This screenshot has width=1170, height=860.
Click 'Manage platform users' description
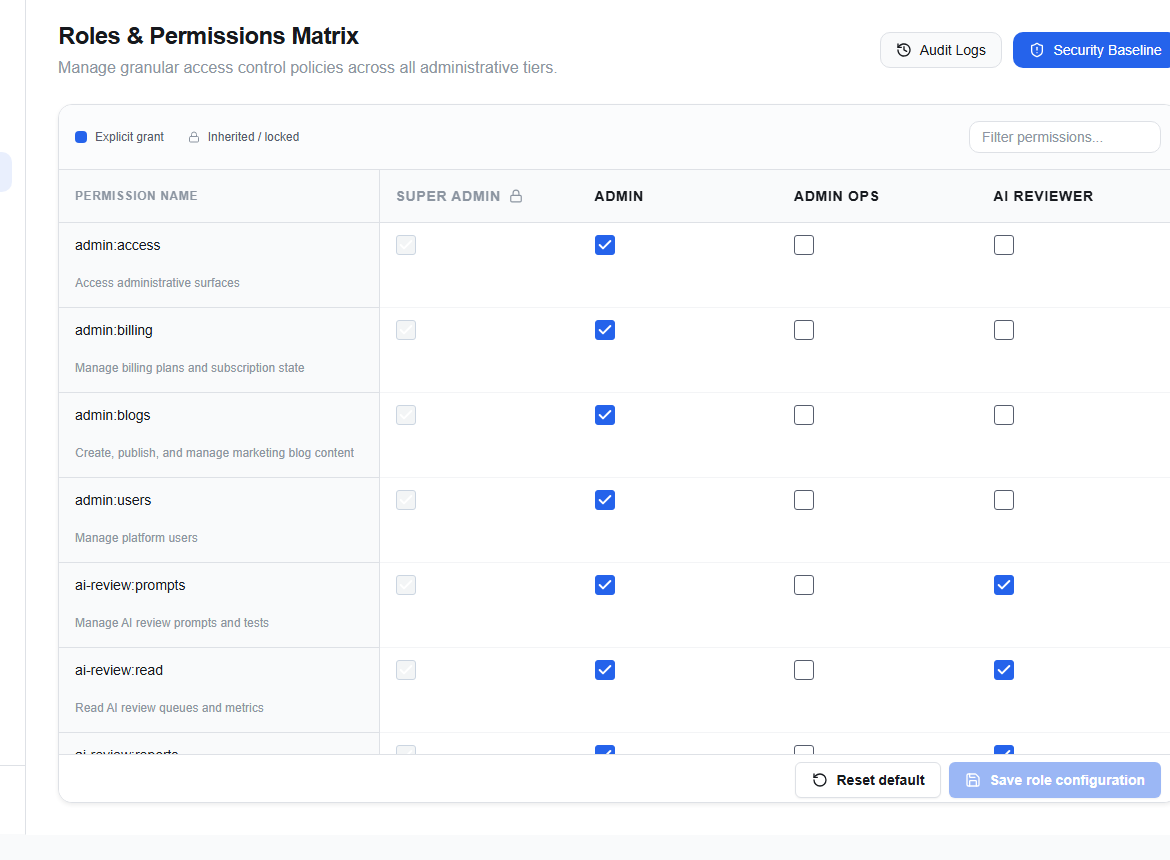coord(137,538)
